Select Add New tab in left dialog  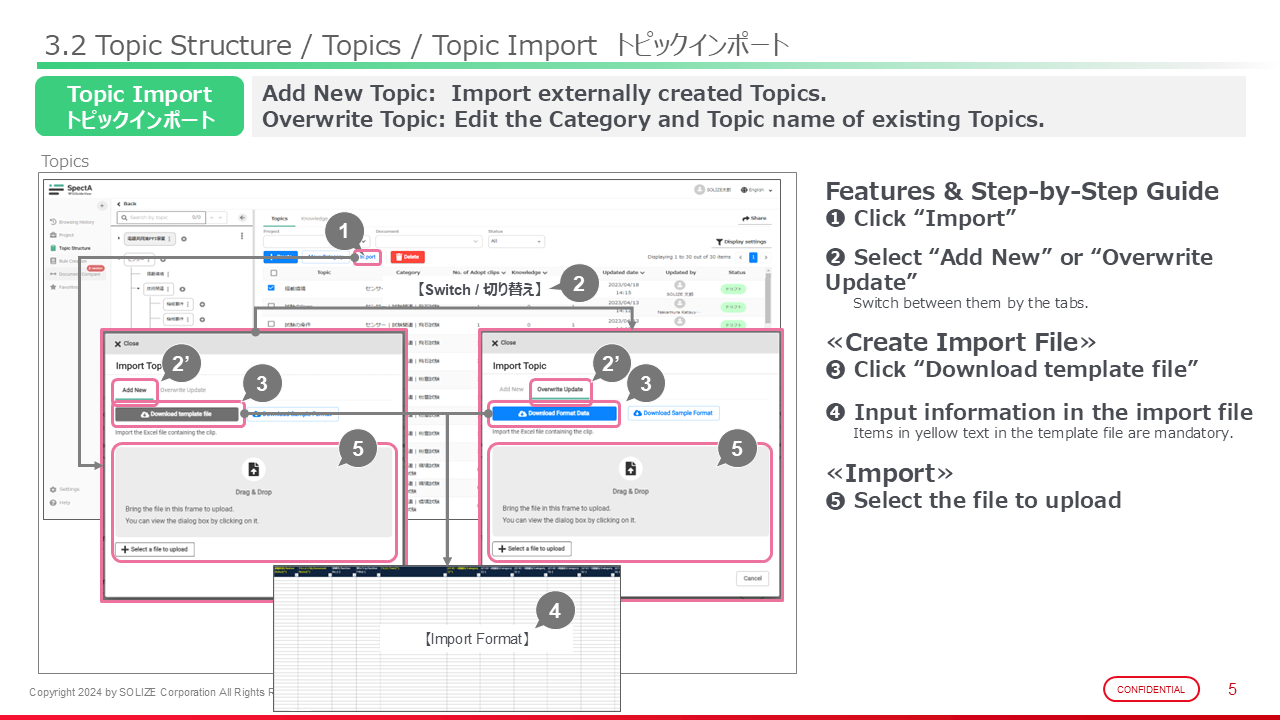[134, 390]
